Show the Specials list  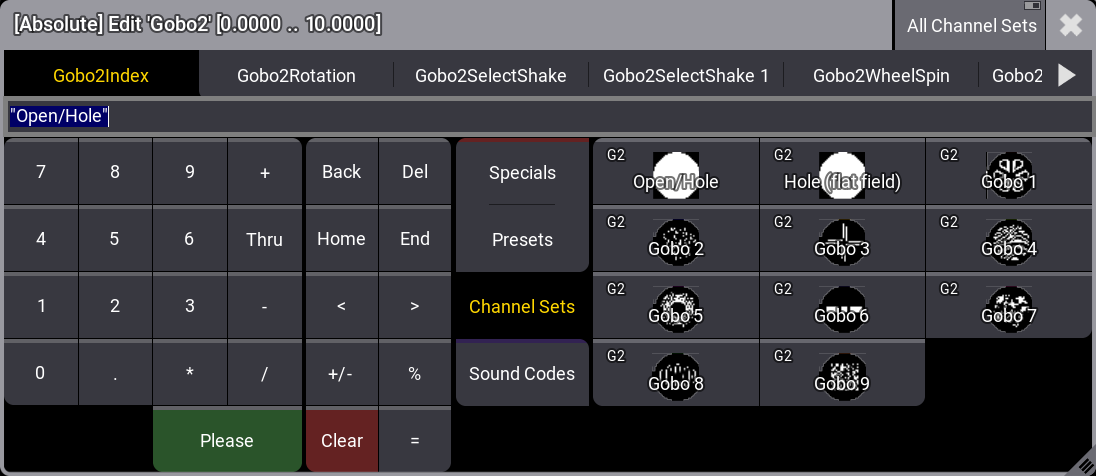[x=522, y=173]
